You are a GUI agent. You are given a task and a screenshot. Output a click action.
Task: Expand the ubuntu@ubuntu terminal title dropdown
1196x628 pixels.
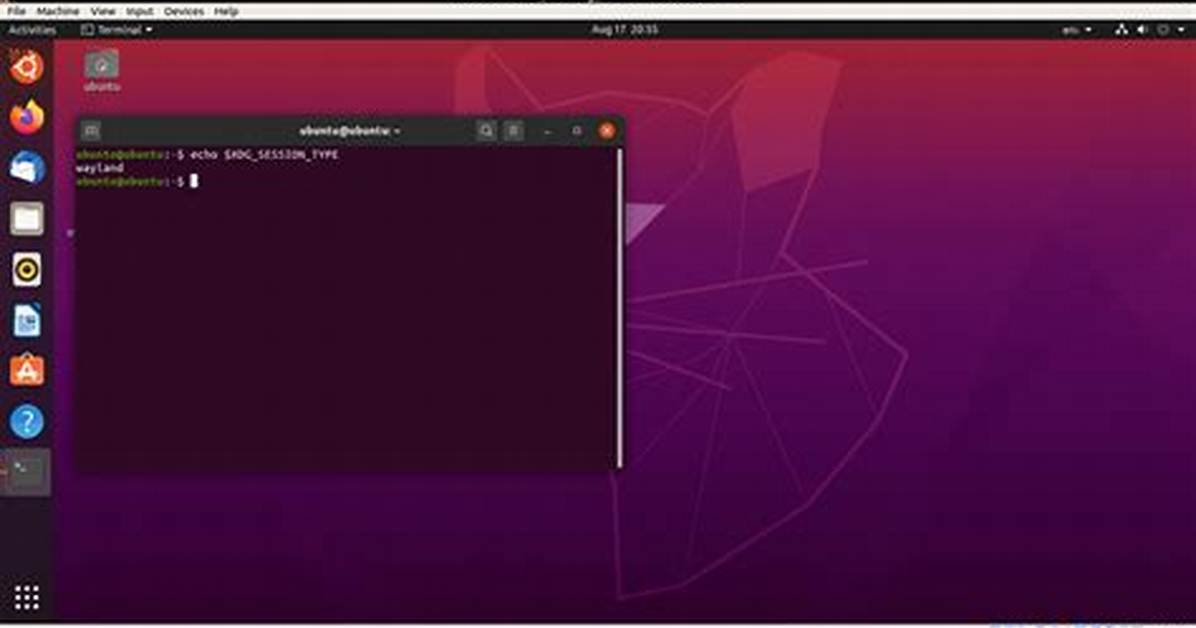pyautogui.click(x=350, y=130)
